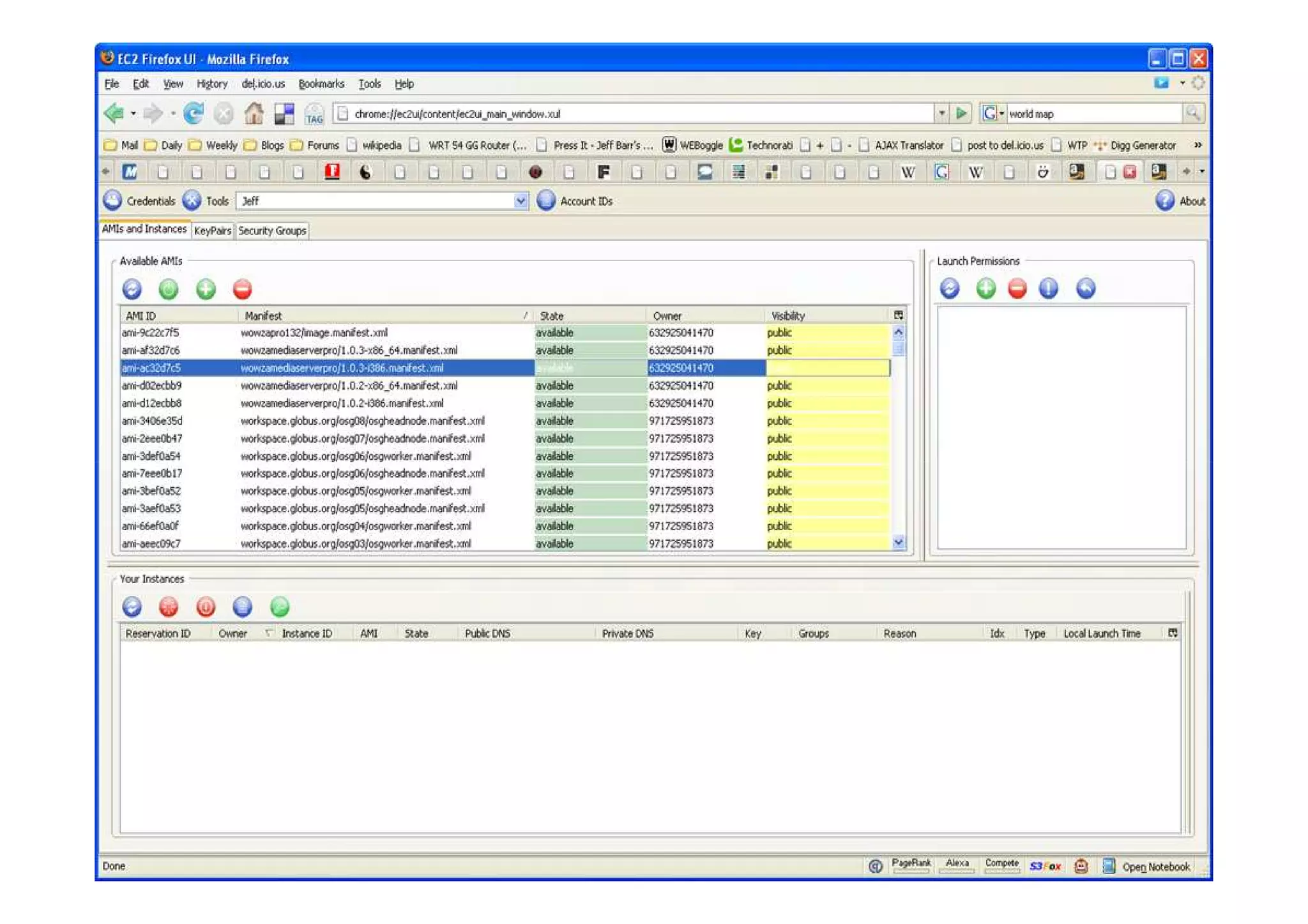Click the Credentials button
This screenshot has height=924, width=1308.
tap(139, 201)
